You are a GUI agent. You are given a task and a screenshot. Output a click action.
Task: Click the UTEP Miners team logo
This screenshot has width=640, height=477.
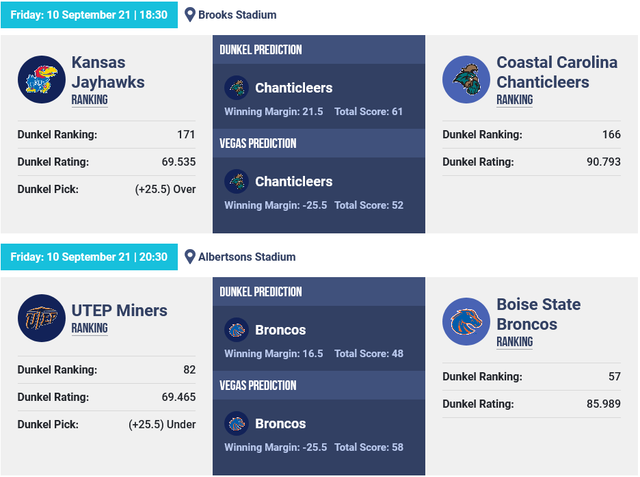(41, 318)
